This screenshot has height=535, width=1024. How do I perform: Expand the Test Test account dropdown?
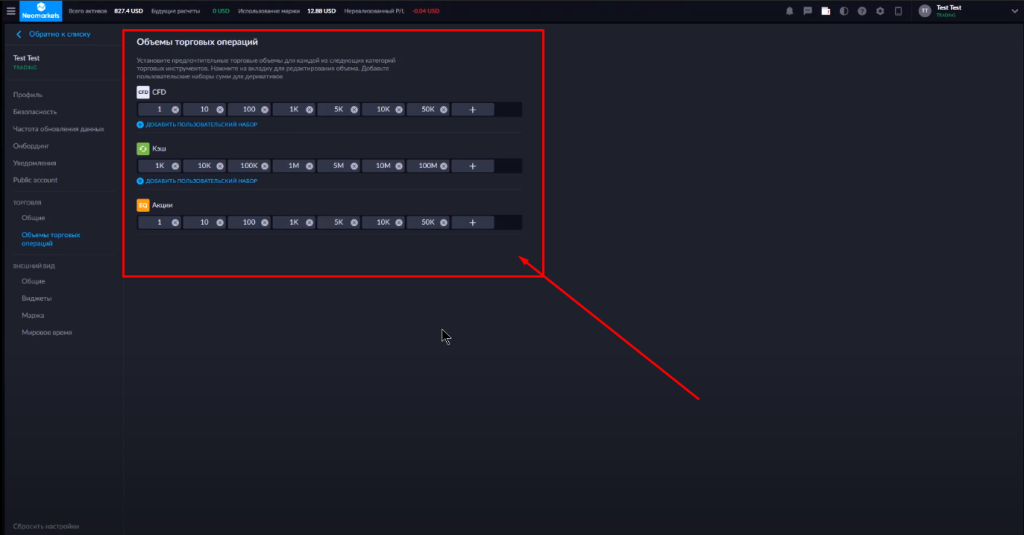[1014, 11]
